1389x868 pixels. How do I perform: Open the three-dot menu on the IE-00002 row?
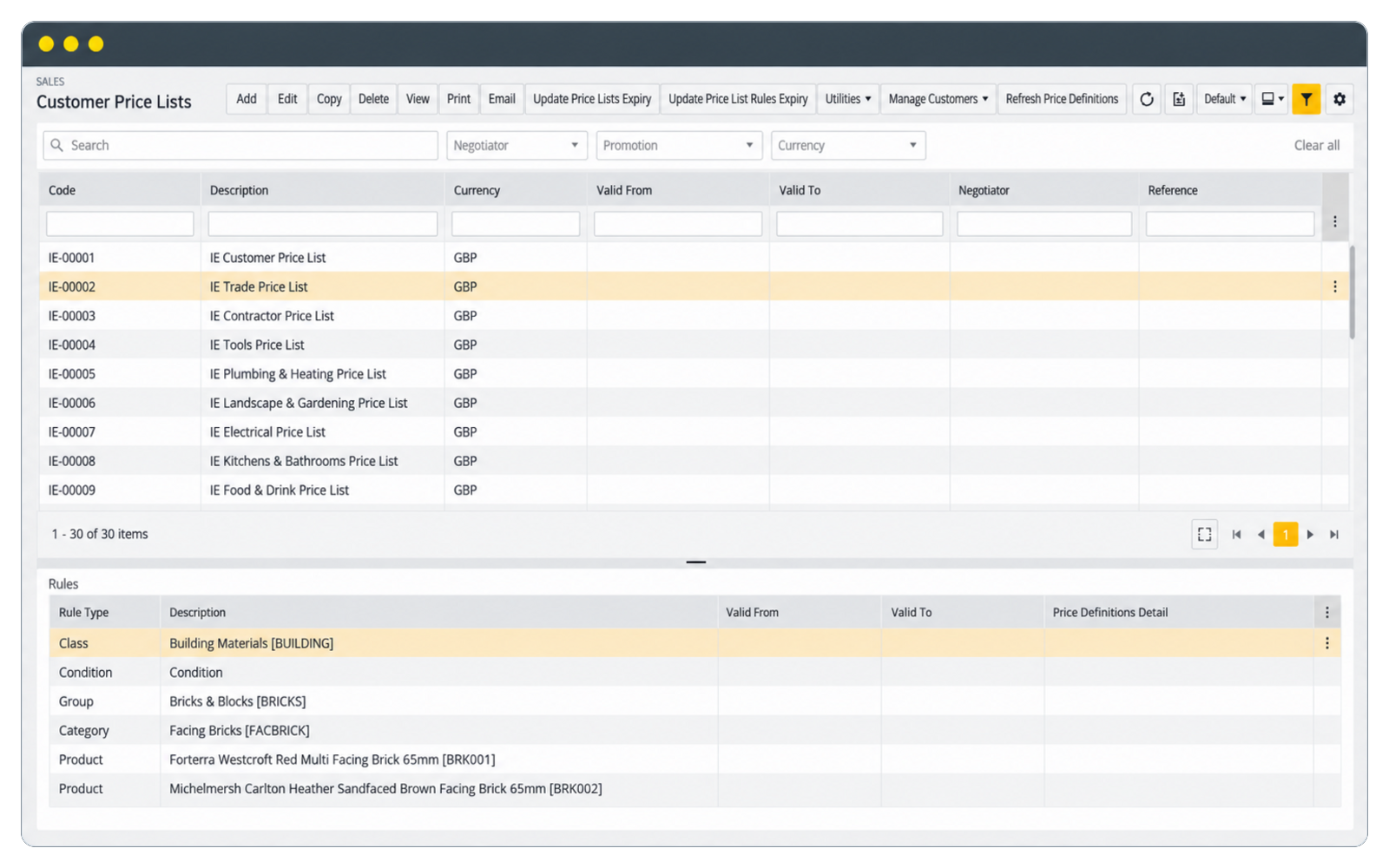pos(1335,286)
